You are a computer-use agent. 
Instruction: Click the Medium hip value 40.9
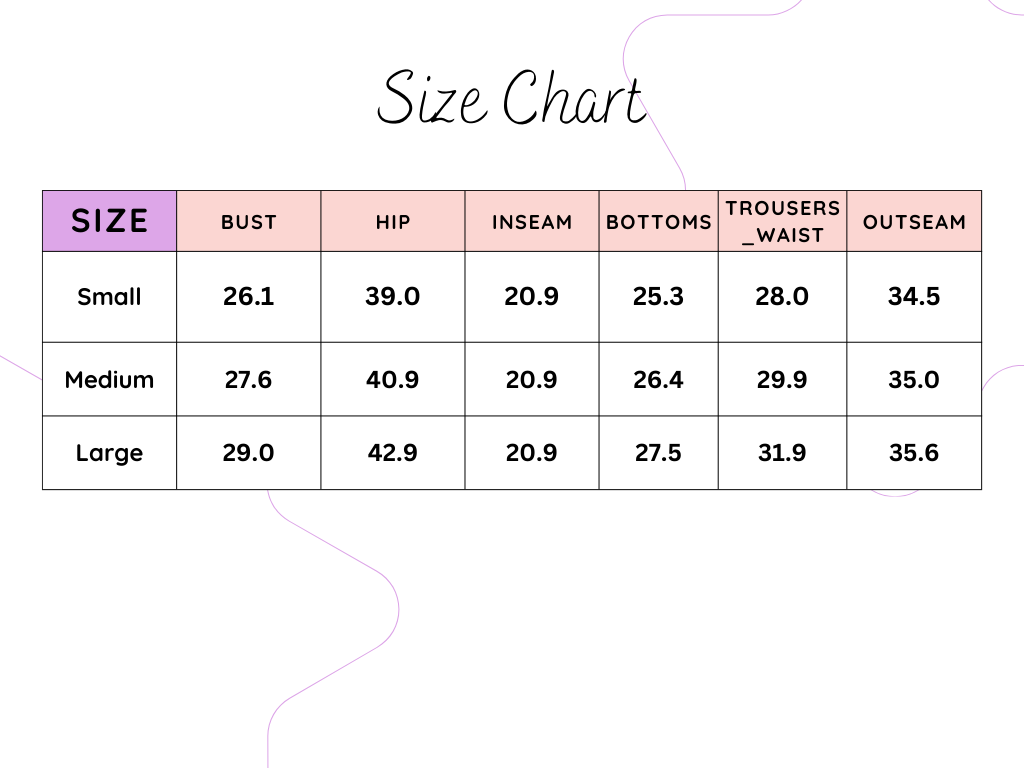[392, 380]
